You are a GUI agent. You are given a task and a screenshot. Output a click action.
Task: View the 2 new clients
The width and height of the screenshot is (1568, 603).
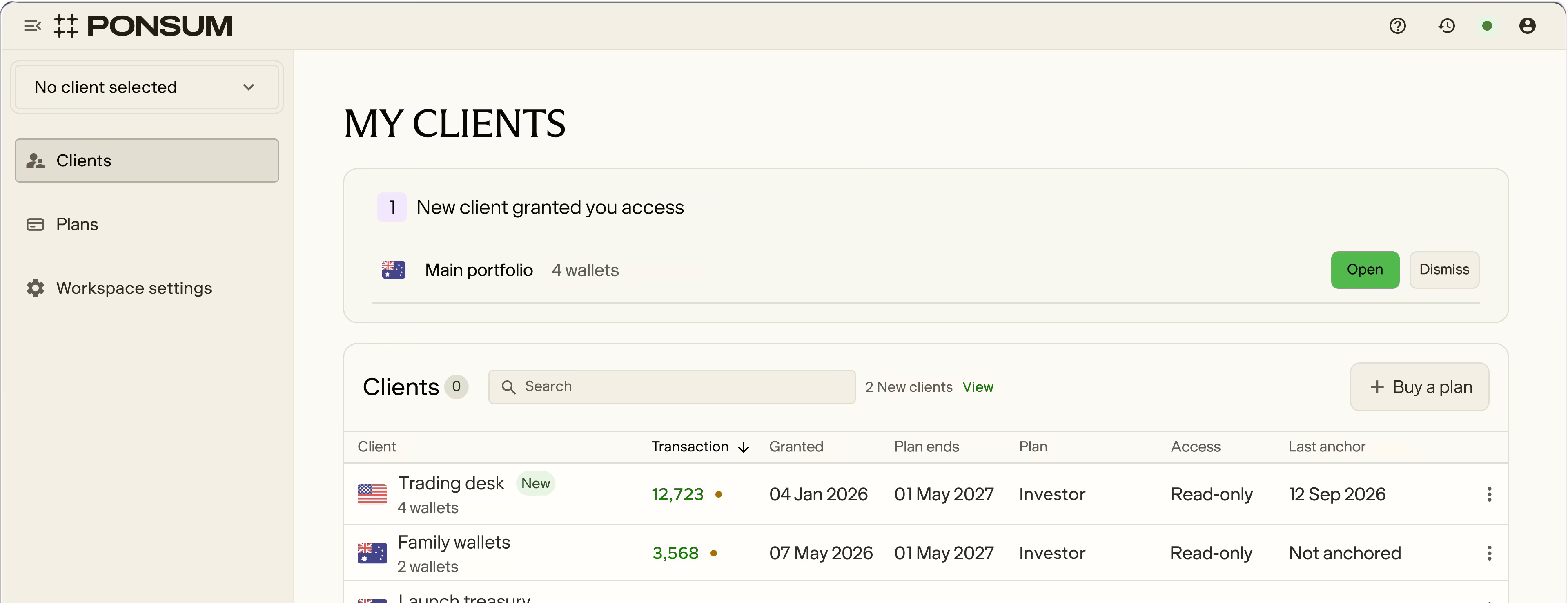[978, 387]
